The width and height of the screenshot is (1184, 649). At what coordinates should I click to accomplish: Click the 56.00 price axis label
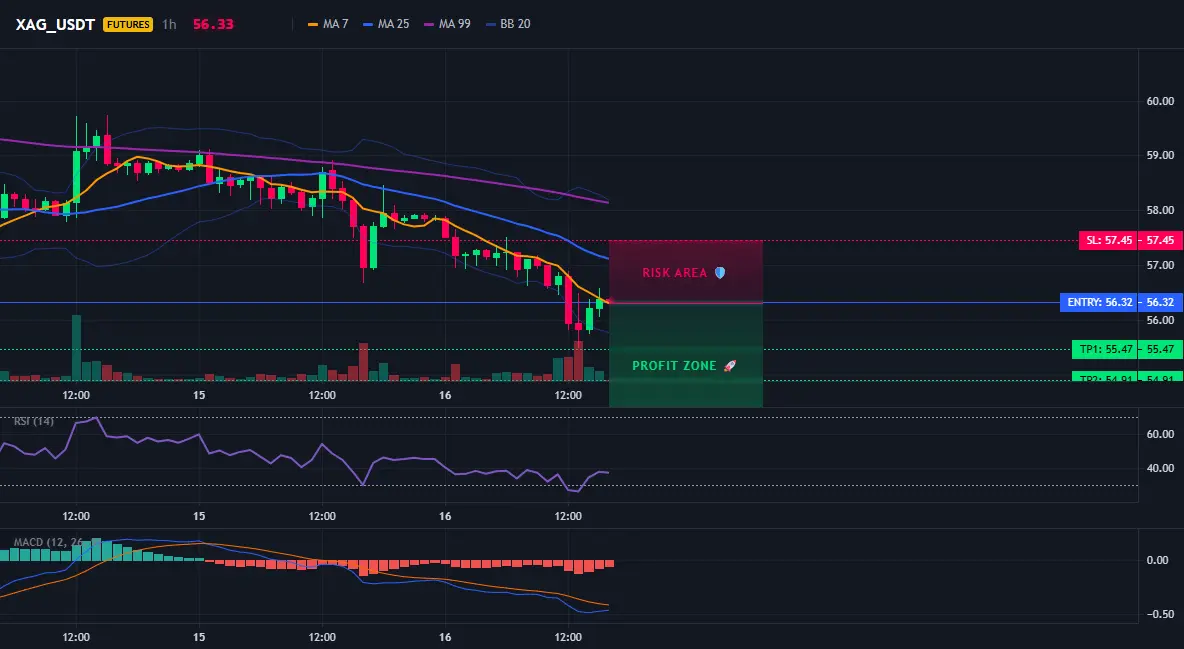(x=1160, y=320)
